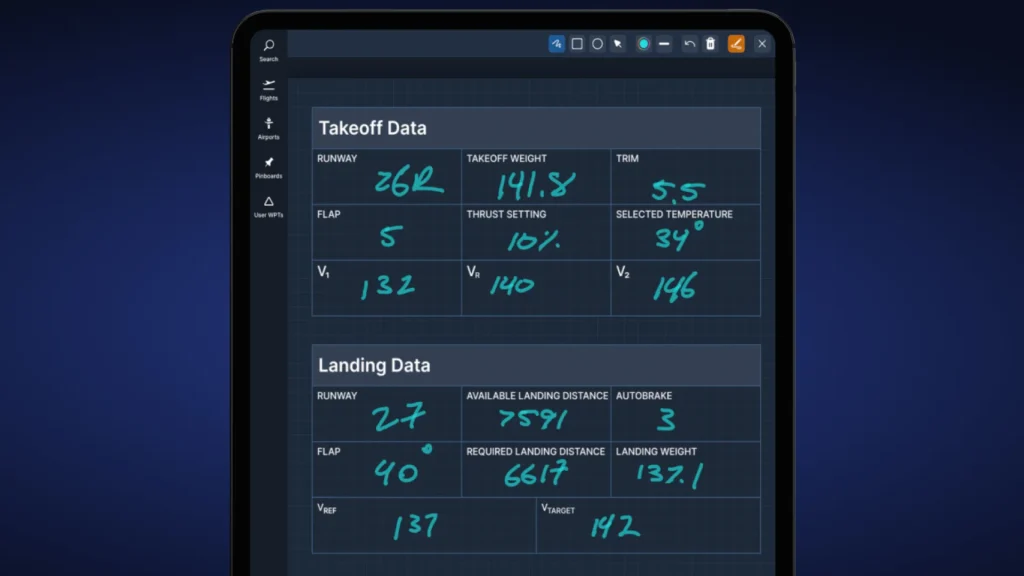The height and width of the screenshot is (576, 1024).
Task: Undo the last annotation
Action: (689, 44)
